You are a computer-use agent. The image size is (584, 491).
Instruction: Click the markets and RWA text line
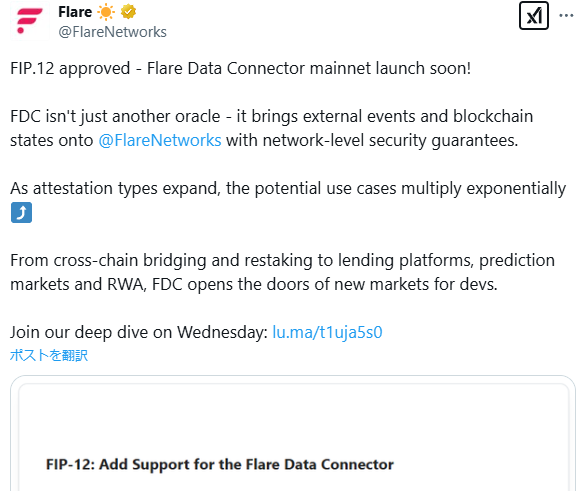click(x=254, y=284)
